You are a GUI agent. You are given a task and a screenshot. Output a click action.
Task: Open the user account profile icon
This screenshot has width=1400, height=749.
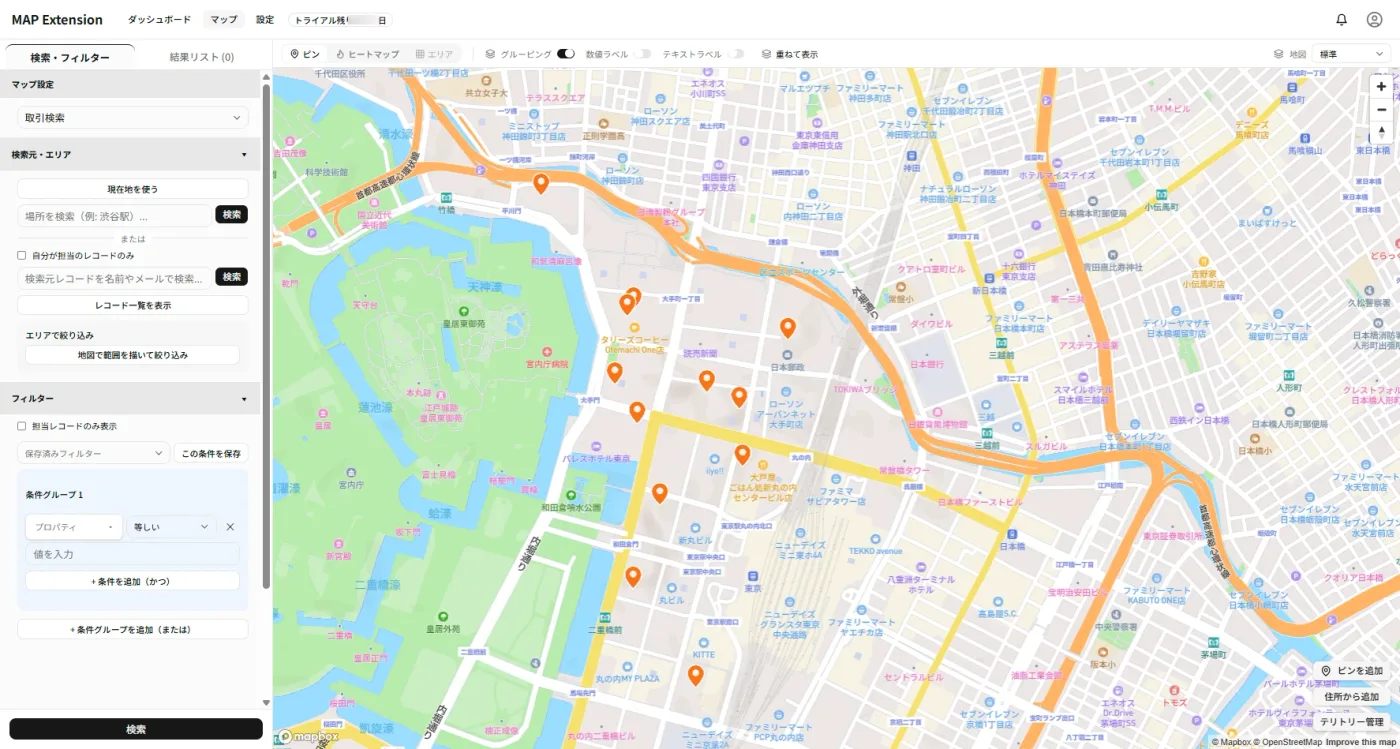coord(1374,20)
